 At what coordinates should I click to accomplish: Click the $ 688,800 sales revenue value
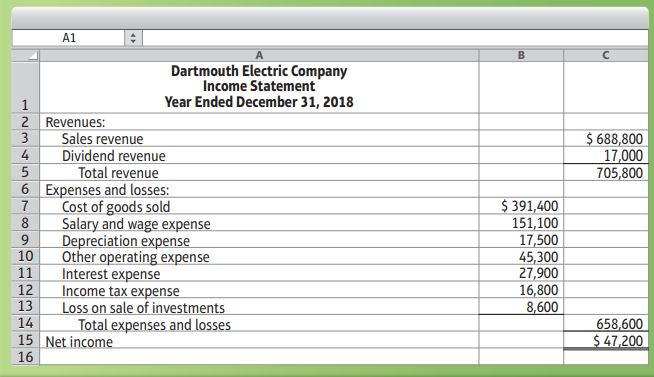[614, 138]
